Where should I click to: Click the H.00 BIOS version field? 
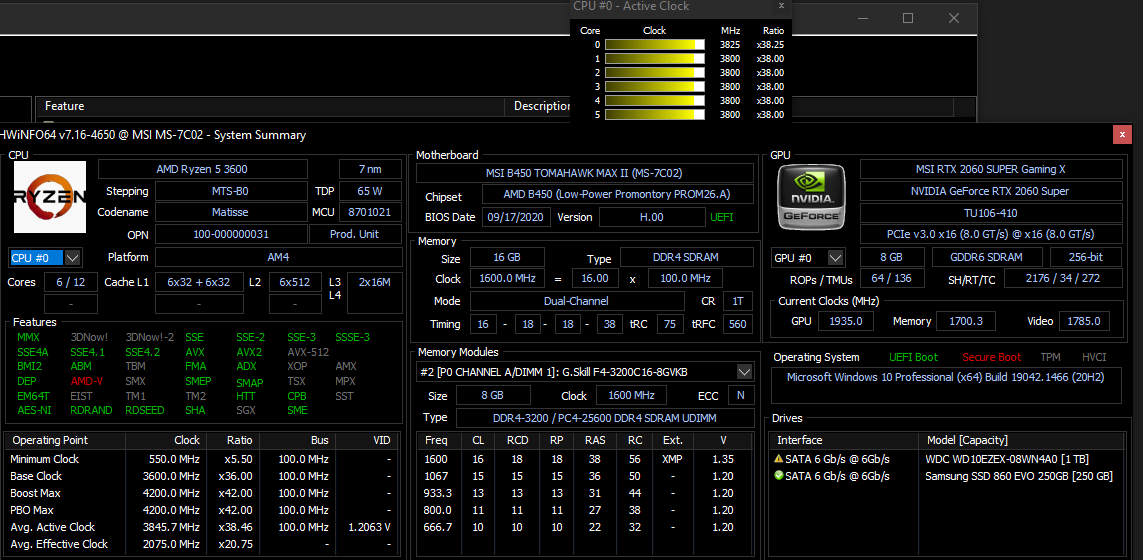[x=652, y=217]
